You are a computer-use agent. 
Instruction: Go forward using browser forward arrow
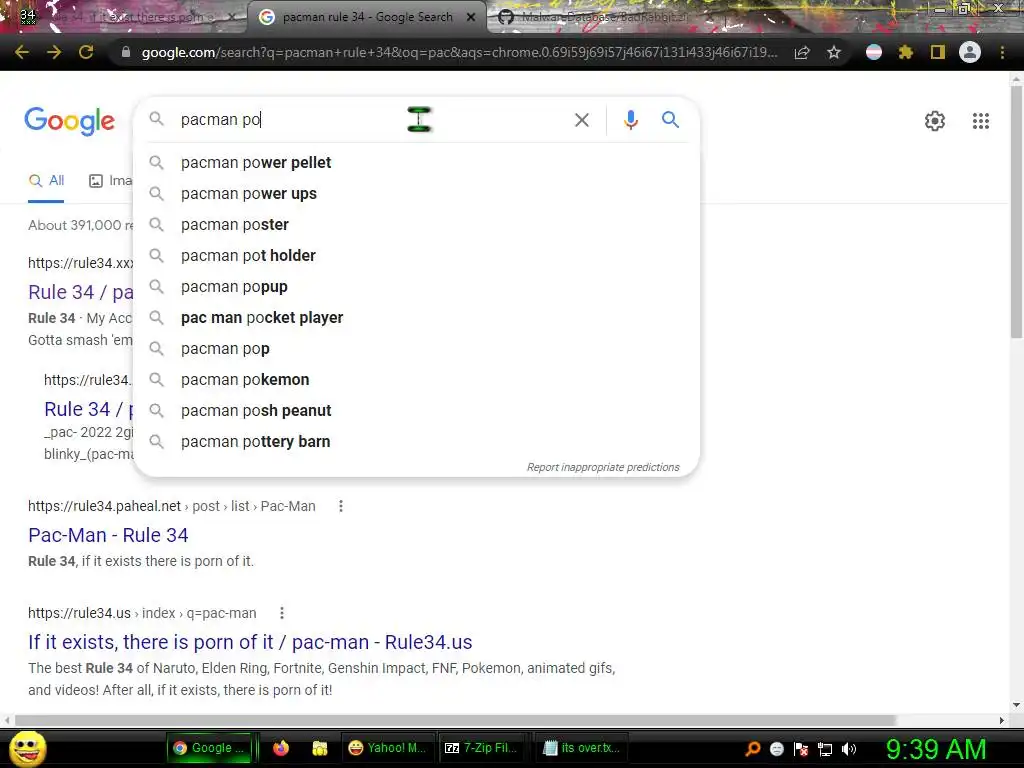click(x=54, y=52)
